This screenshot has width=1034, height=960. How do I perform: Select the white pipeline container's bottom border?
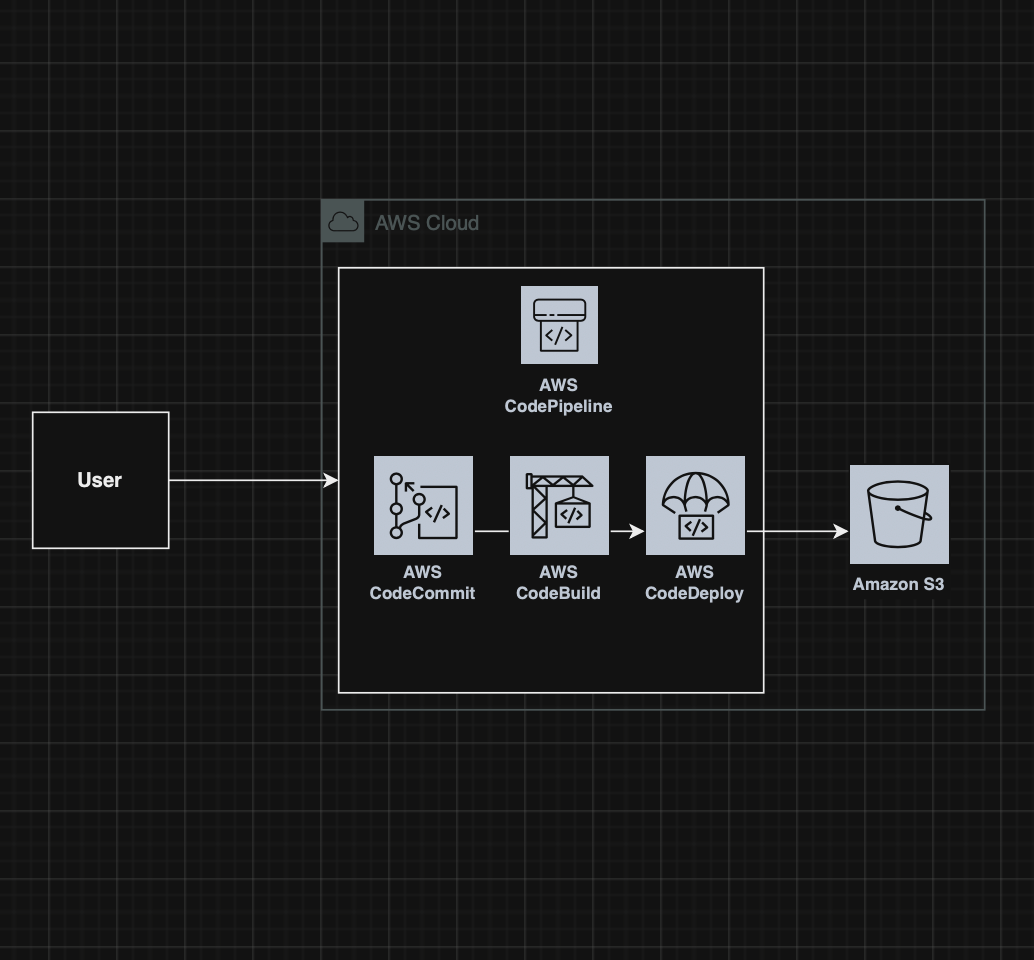551,692
